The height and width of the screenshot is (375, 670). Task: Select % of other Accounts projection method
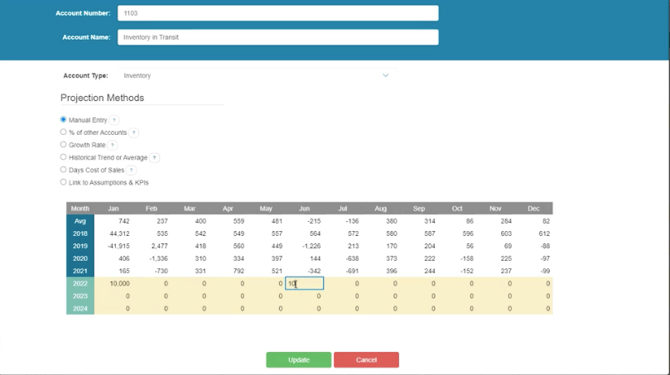pyautogui.click(x=63, y=132)
